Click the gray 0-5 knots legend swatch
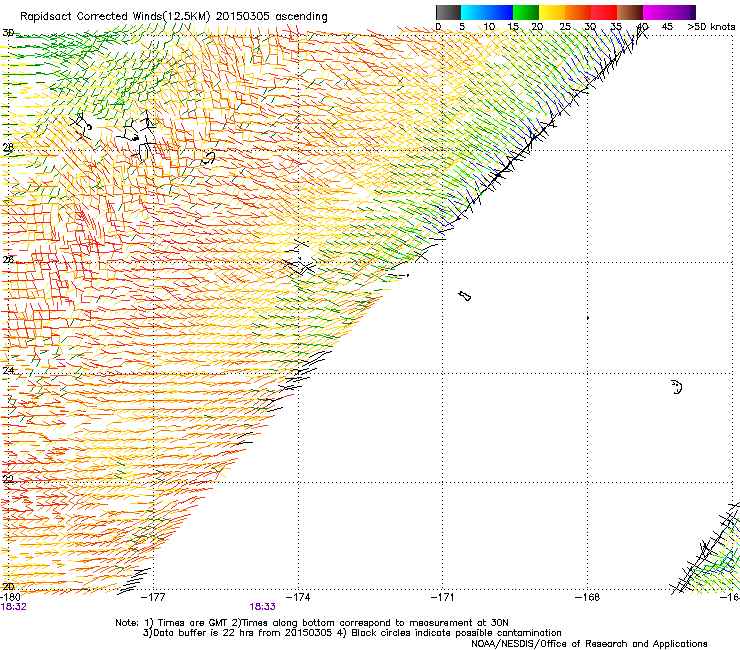Screen dimensions: 740x650 (x=448, y=12)
